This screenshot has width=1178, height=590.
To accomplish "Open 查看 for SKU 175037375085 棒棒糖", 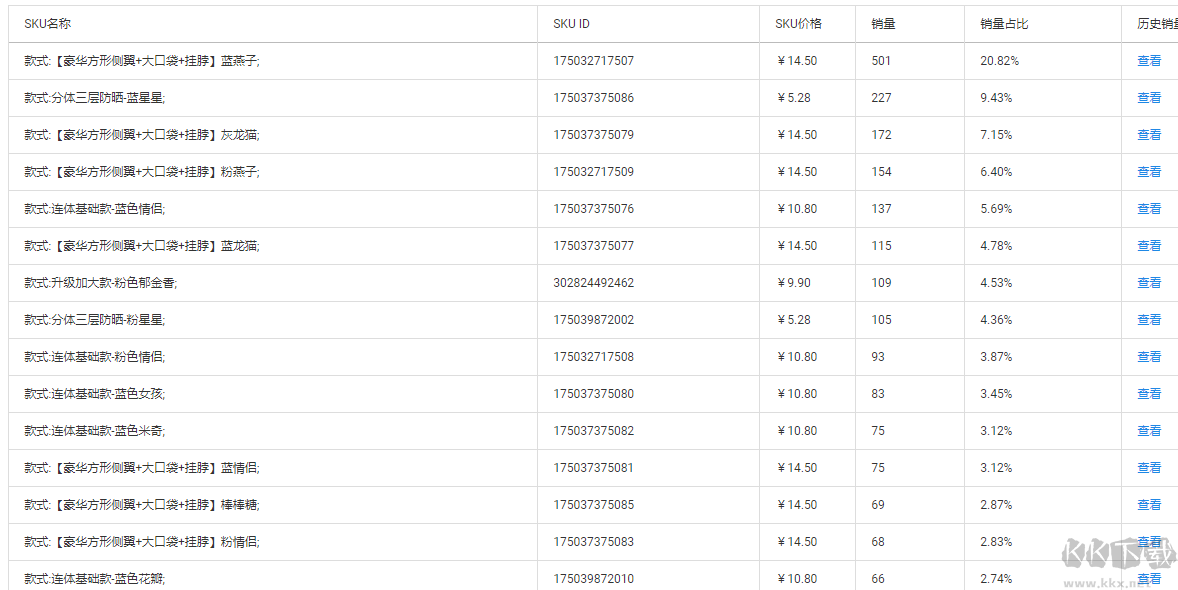I will (1149, 505).
